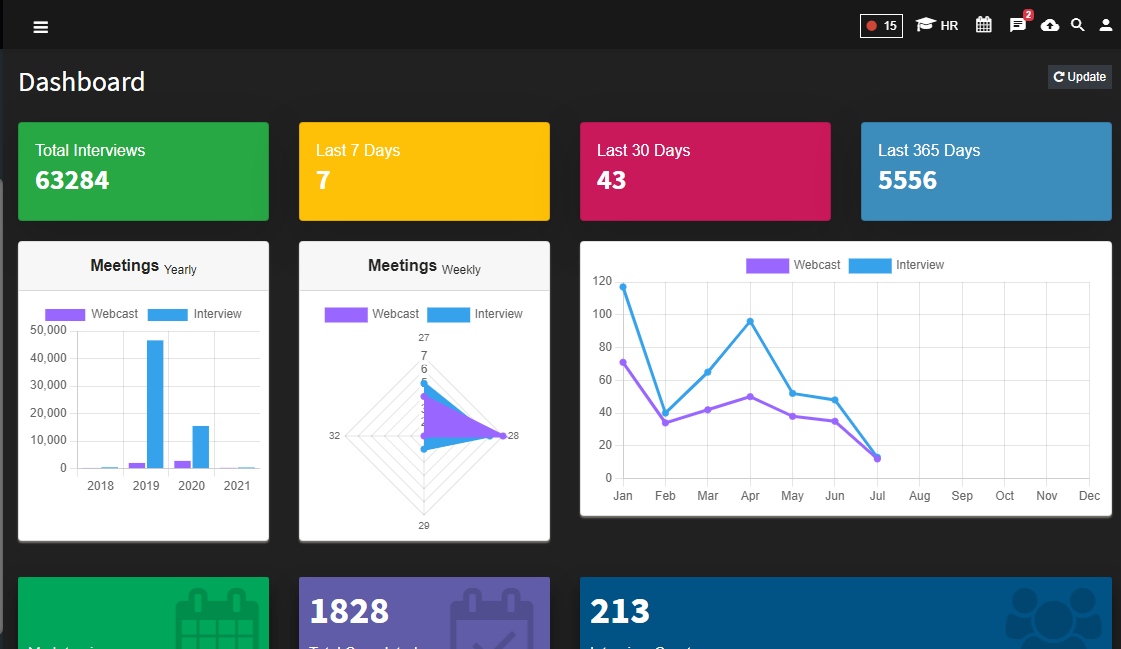Click the Update refresh button
The width and height of the screenshot is (1121, 649).
click(1080, 76)
